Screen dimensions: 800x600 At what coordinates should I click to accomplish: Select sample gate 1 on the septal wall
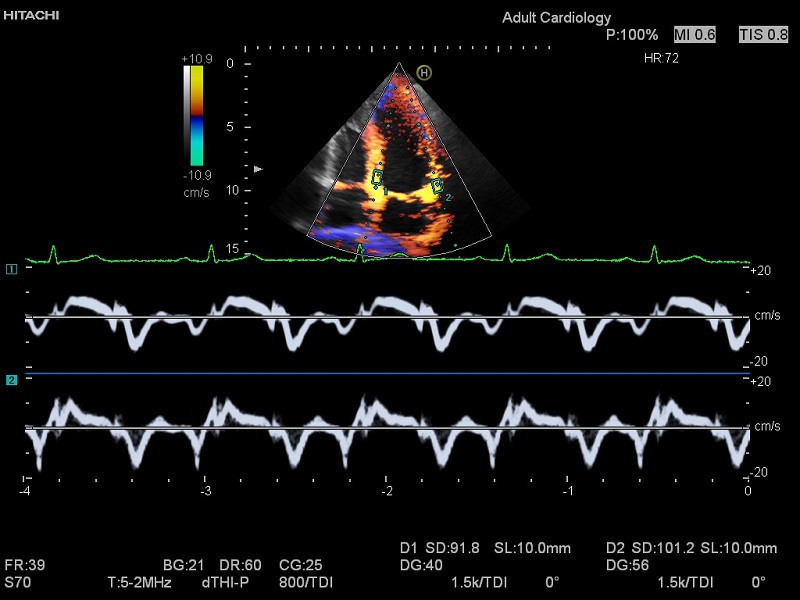378,178
